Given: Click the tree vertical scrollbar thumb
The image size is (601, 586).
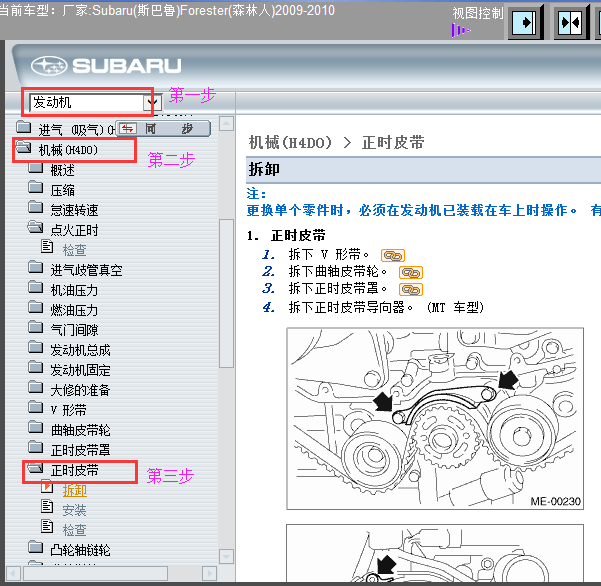Looking at the screenshot, I should (x=226, y=294).
